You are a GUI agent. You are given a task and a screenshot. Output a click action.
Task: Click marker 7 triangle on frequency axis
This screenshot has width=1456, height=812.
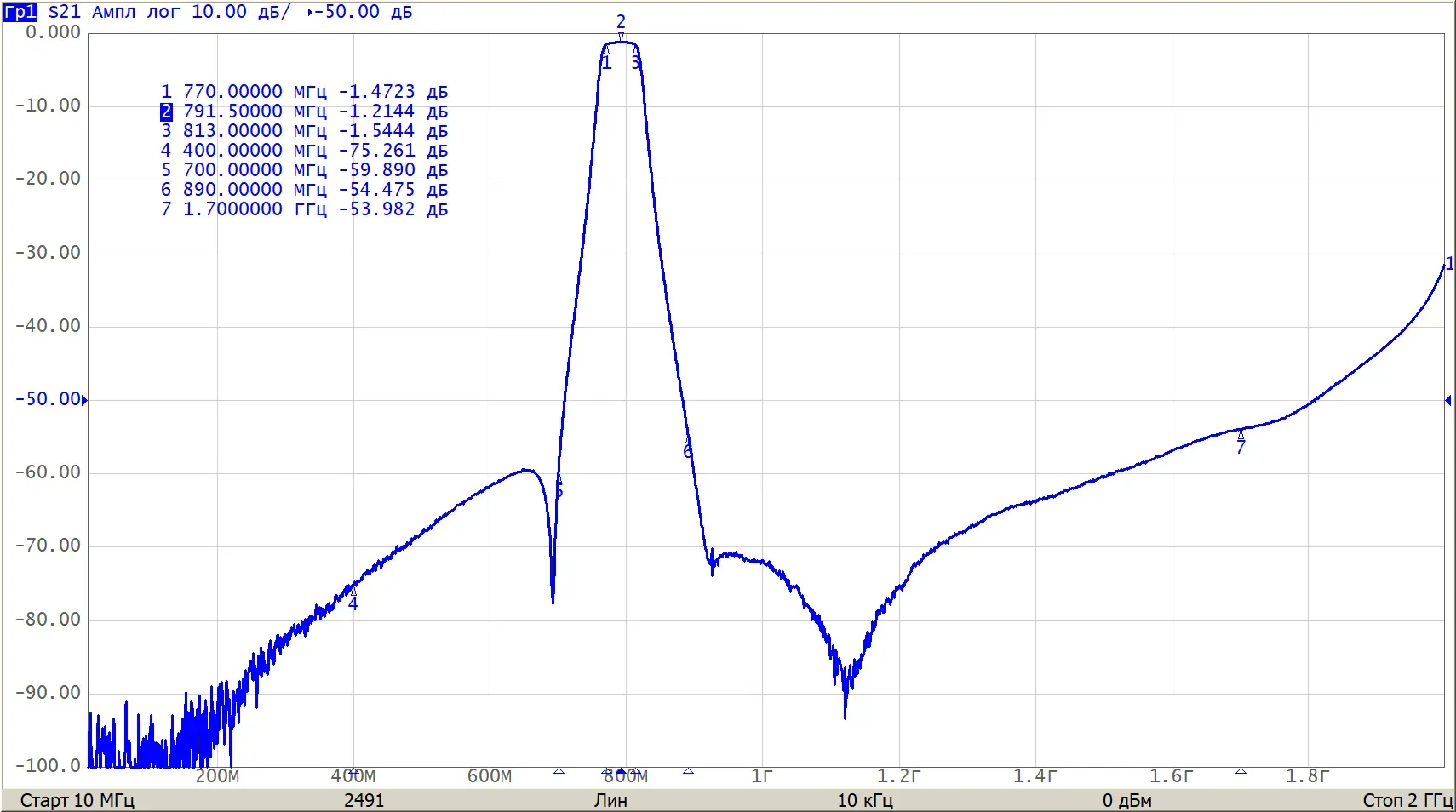tap(1241, 771)
